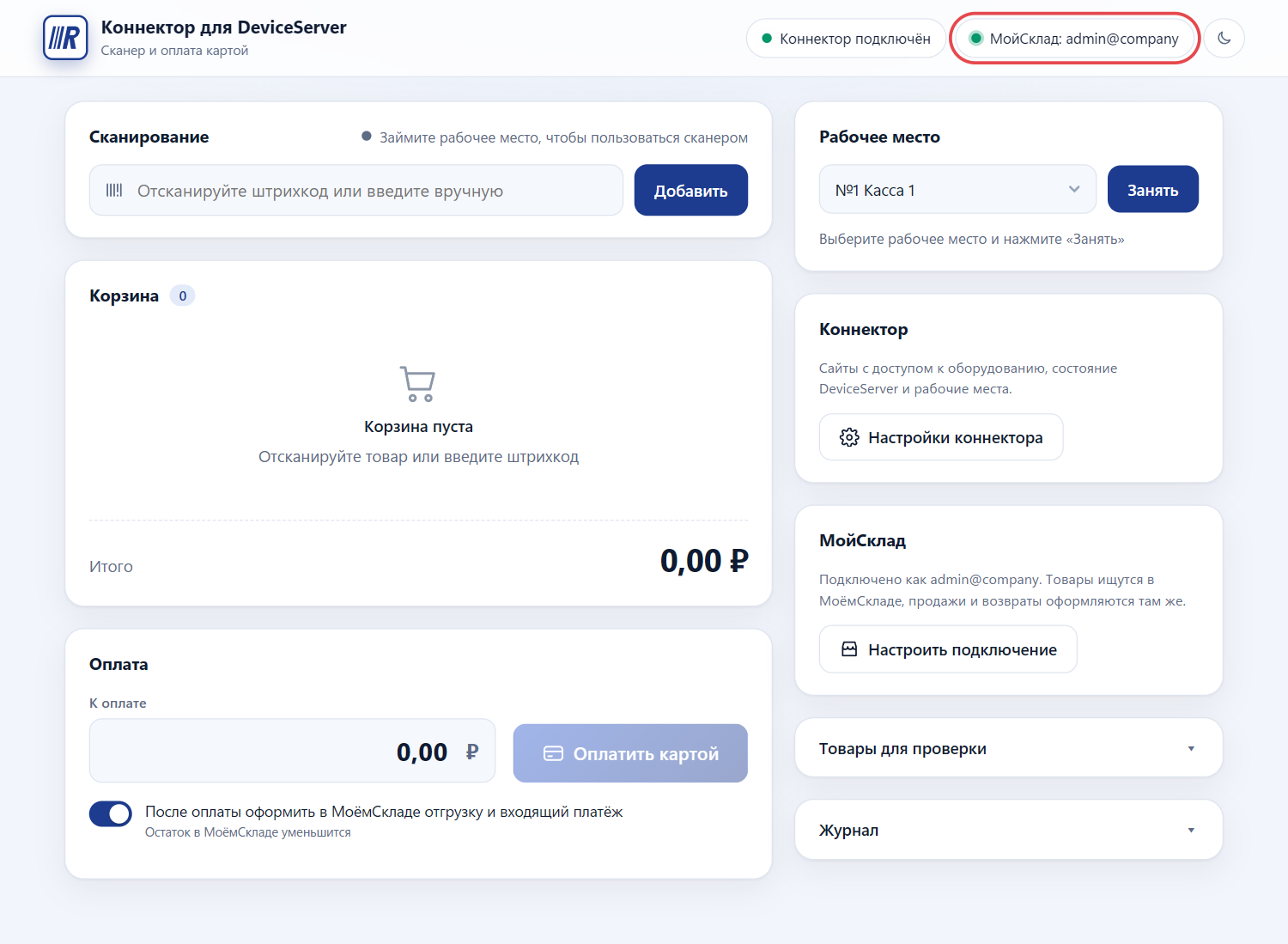Click the app title Коннектор для DeviceServer
The height and width of the screenshot is (944, 1288).
click(224, 27)
